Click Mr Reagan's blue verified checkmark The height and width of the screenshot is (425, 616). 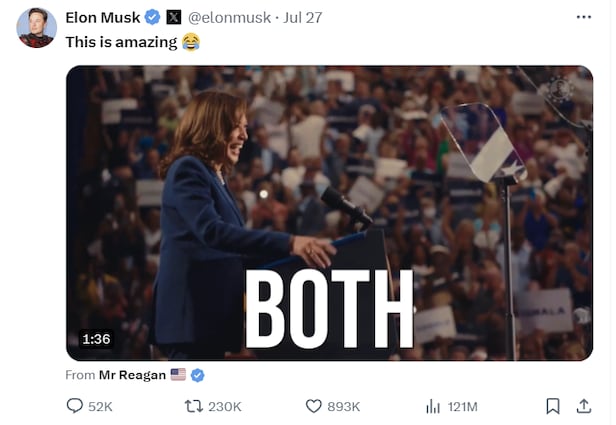[x=198, y=375]
